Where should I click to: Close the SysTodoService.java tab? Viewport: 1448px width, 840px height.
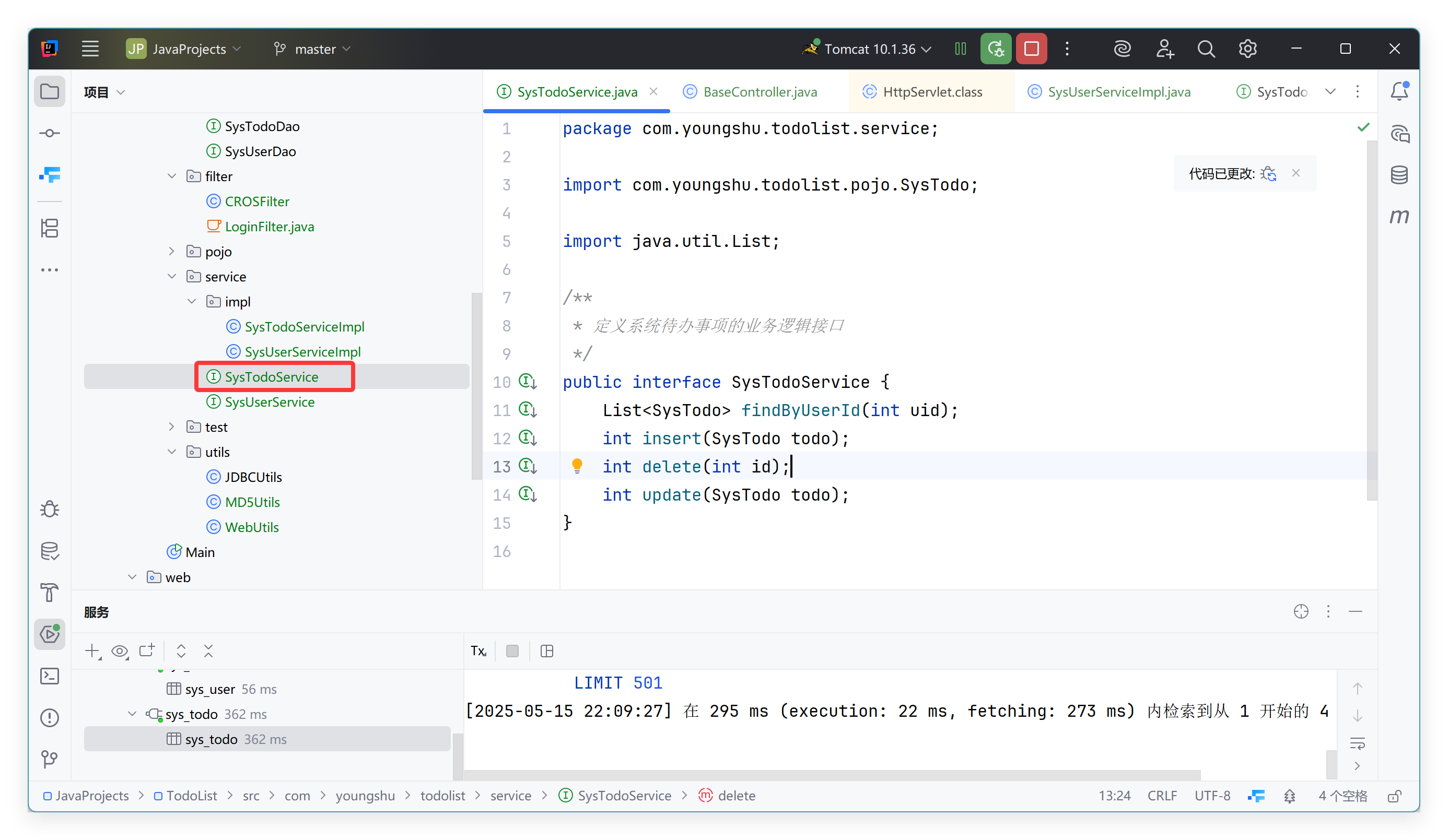(x=653, y=92)
